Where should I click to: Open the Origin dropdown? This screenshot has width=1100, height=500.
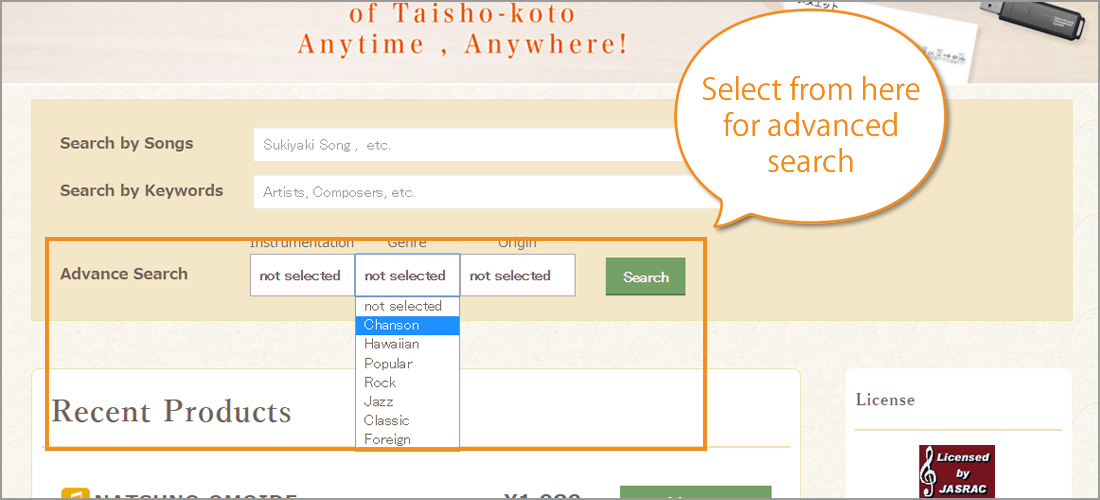[x=518, y=275]
